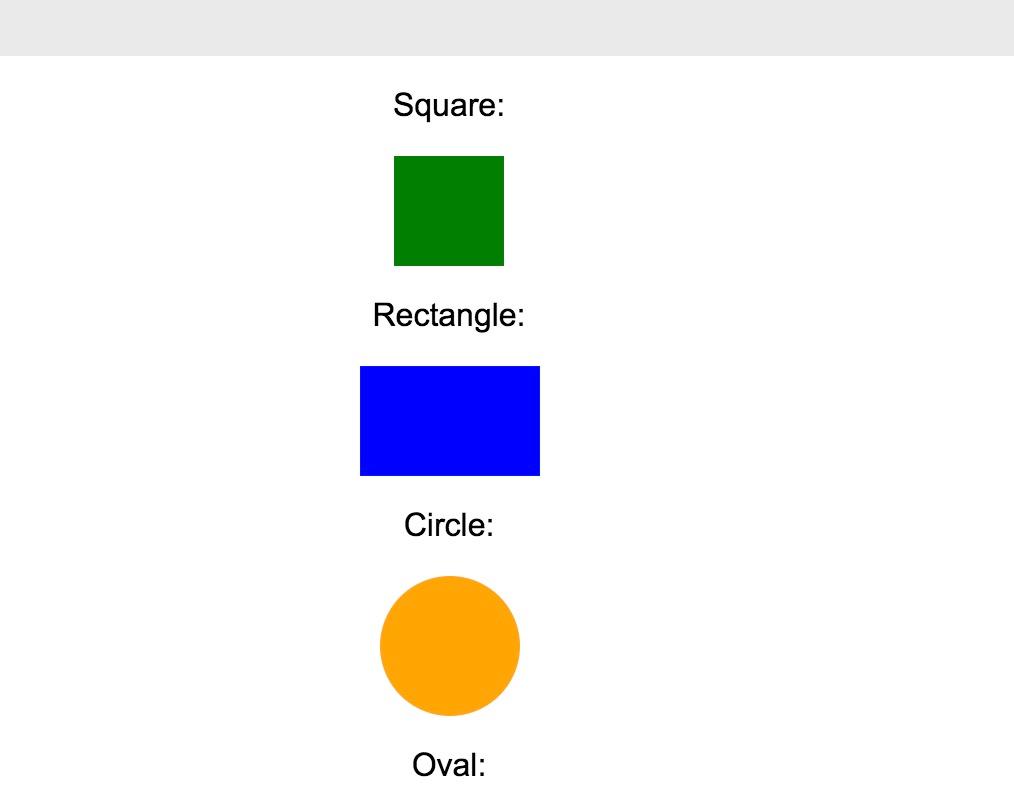Select the heading above the blue rectangle
Image resolution: width=1014 pixels, height=786 pixels.
449,315
